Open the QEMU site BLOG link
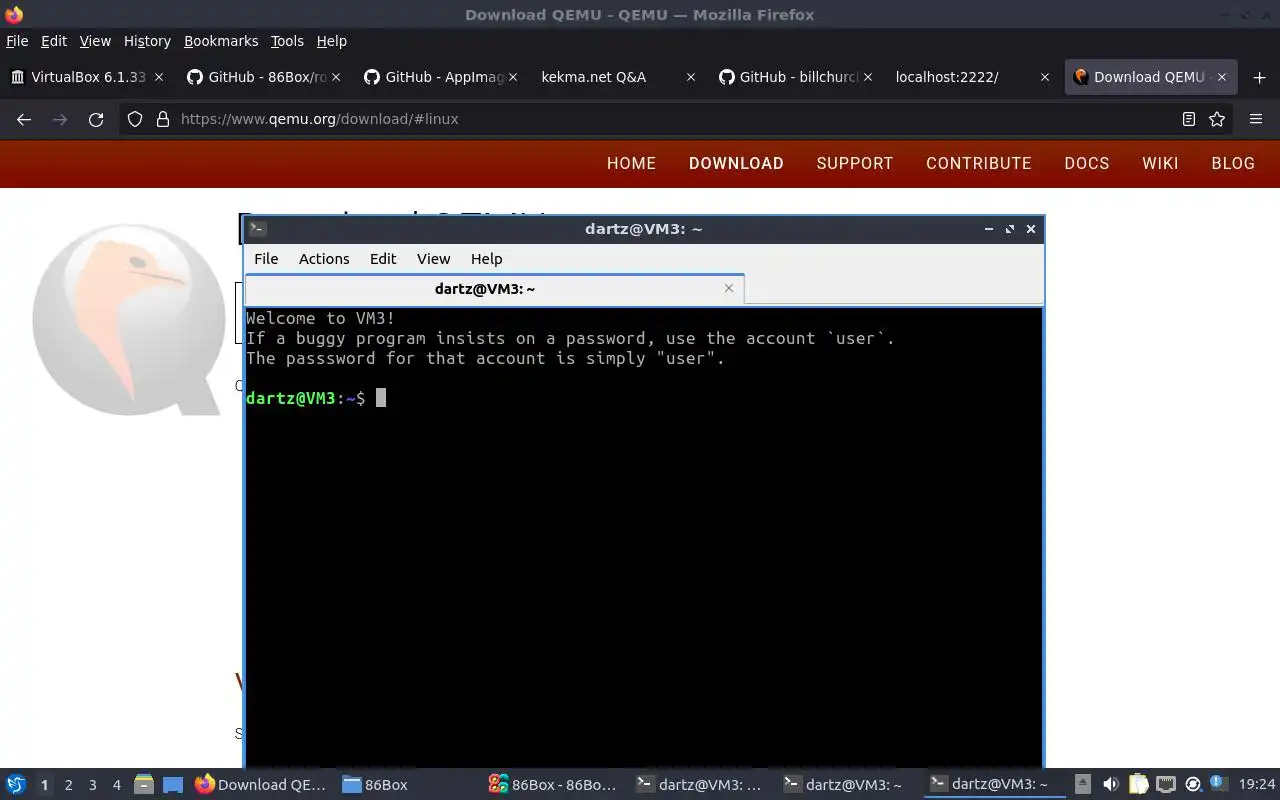This screenshot has height=800, width=1280. pyautogui.click(x=1233, y=163)
